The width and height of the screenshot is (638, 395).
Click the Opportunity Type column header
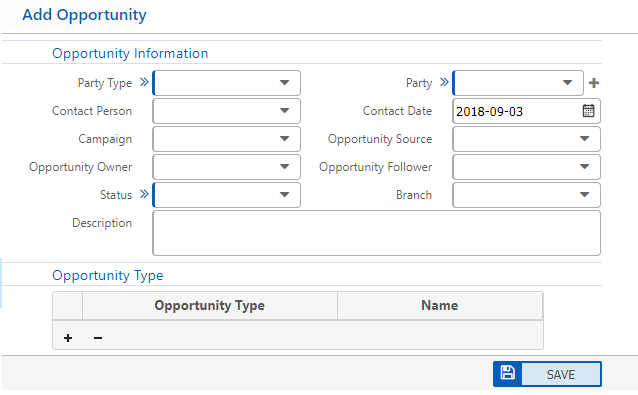[210, 306]
